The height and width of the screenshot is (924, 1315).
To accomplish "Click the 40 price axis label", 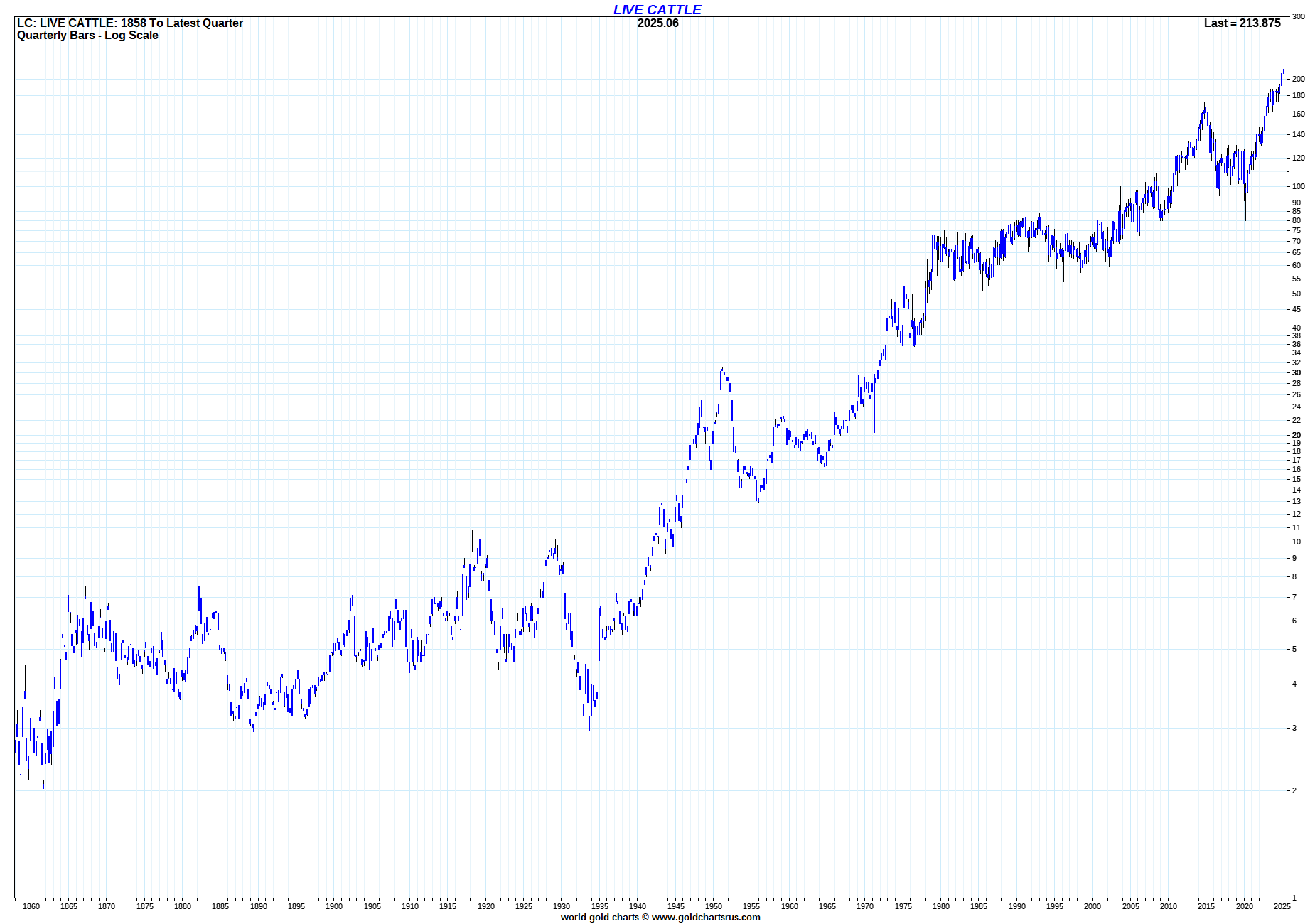I will tap(1297, 328).
